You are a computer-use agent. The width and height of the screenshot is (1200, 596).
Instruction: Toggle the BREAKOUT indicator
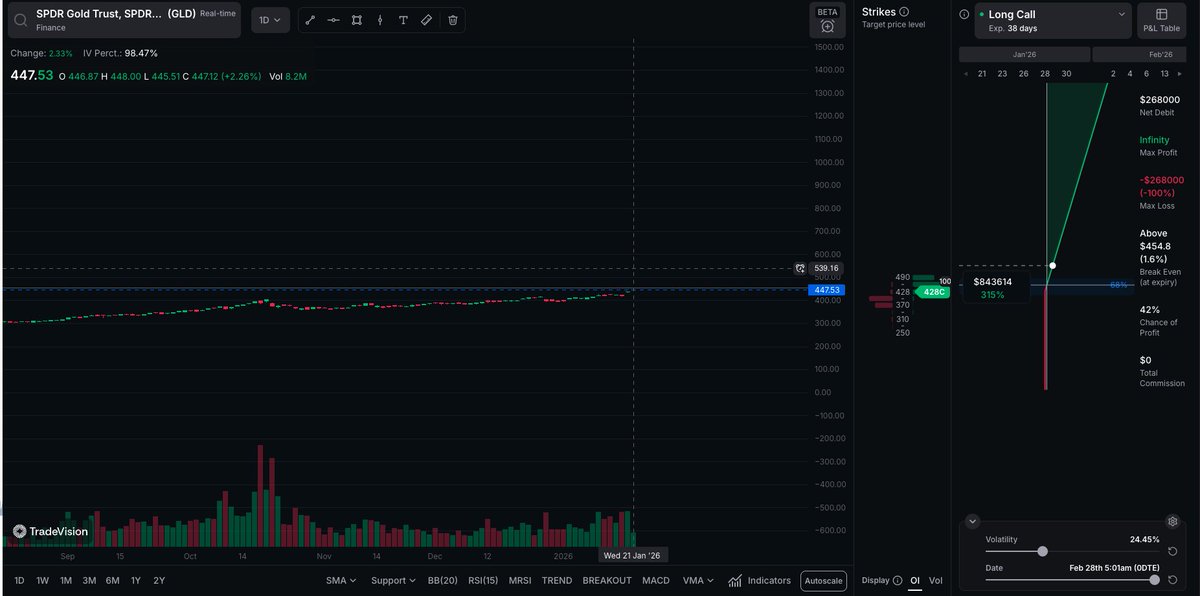coord(607,580)
